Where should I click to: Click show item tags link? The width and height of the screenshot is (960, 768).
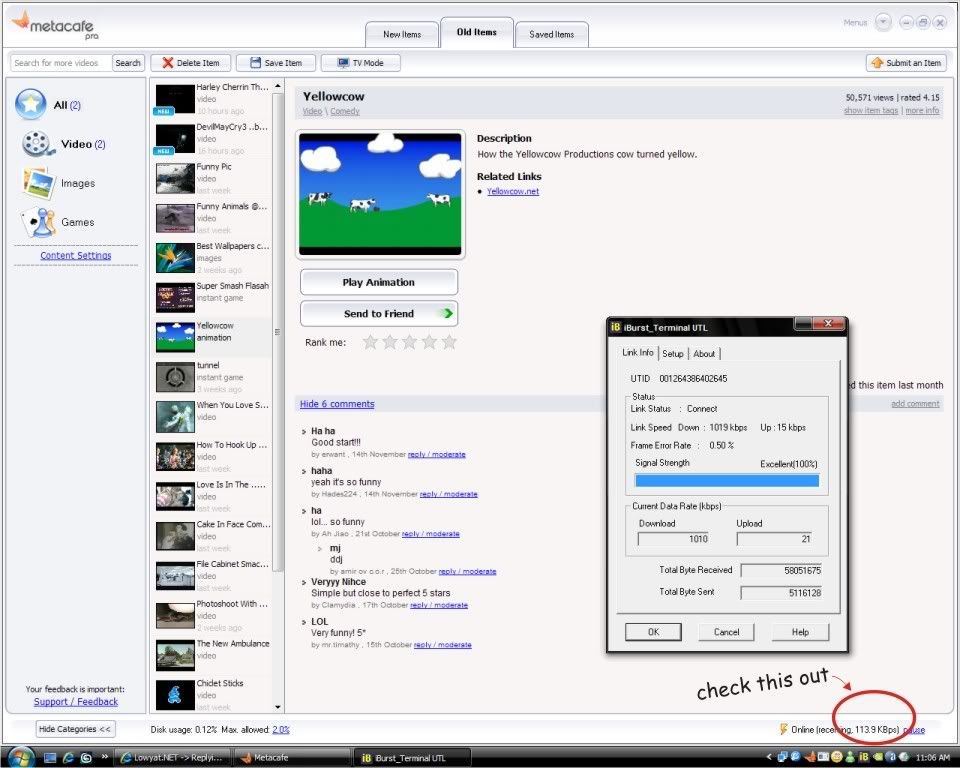(x=871, y=111)
